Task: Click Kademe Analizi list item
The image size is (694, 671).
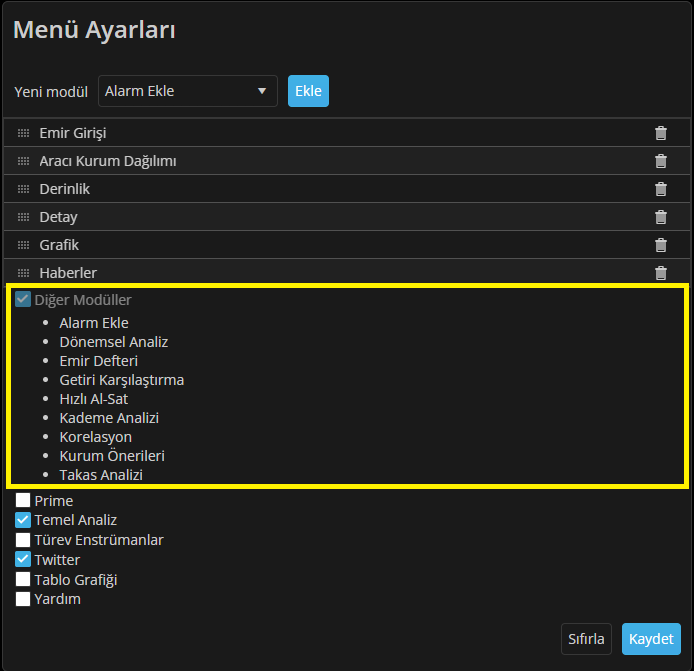Action: coord(109,418)
